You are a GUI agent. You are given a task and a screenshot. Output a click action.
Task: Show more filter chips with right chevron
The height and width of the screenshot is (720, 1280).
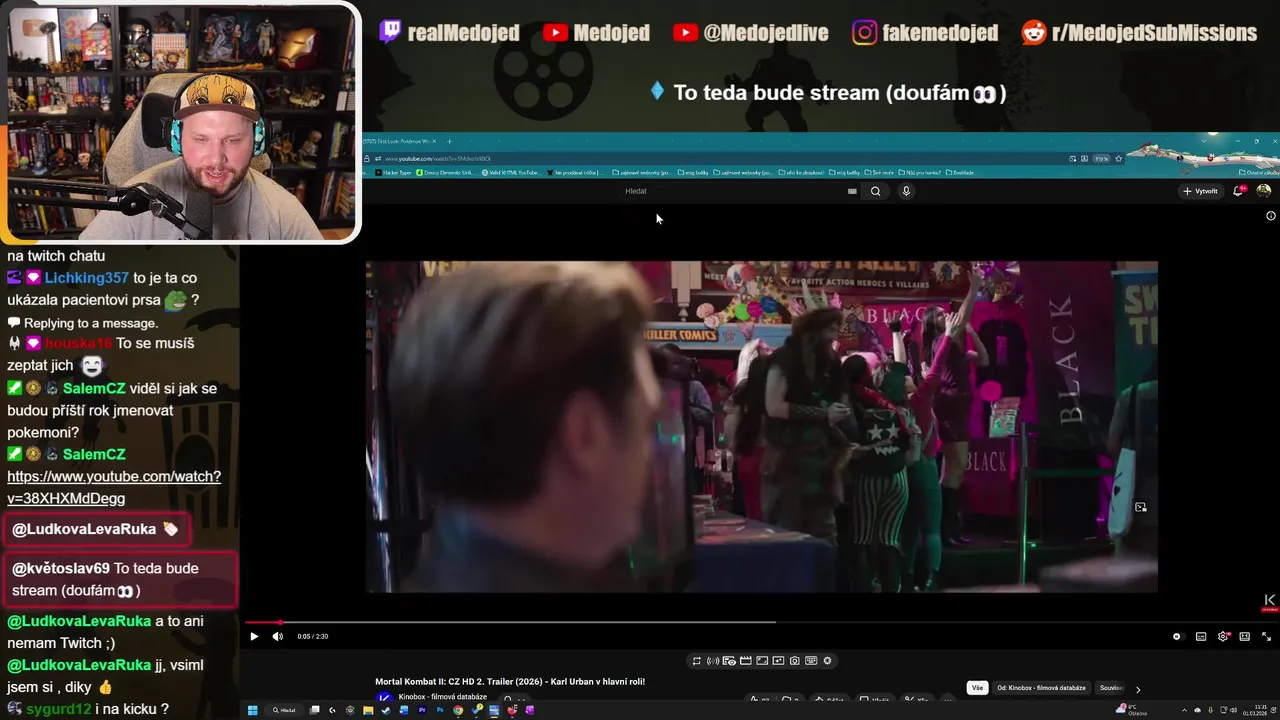pos(1137,689)
